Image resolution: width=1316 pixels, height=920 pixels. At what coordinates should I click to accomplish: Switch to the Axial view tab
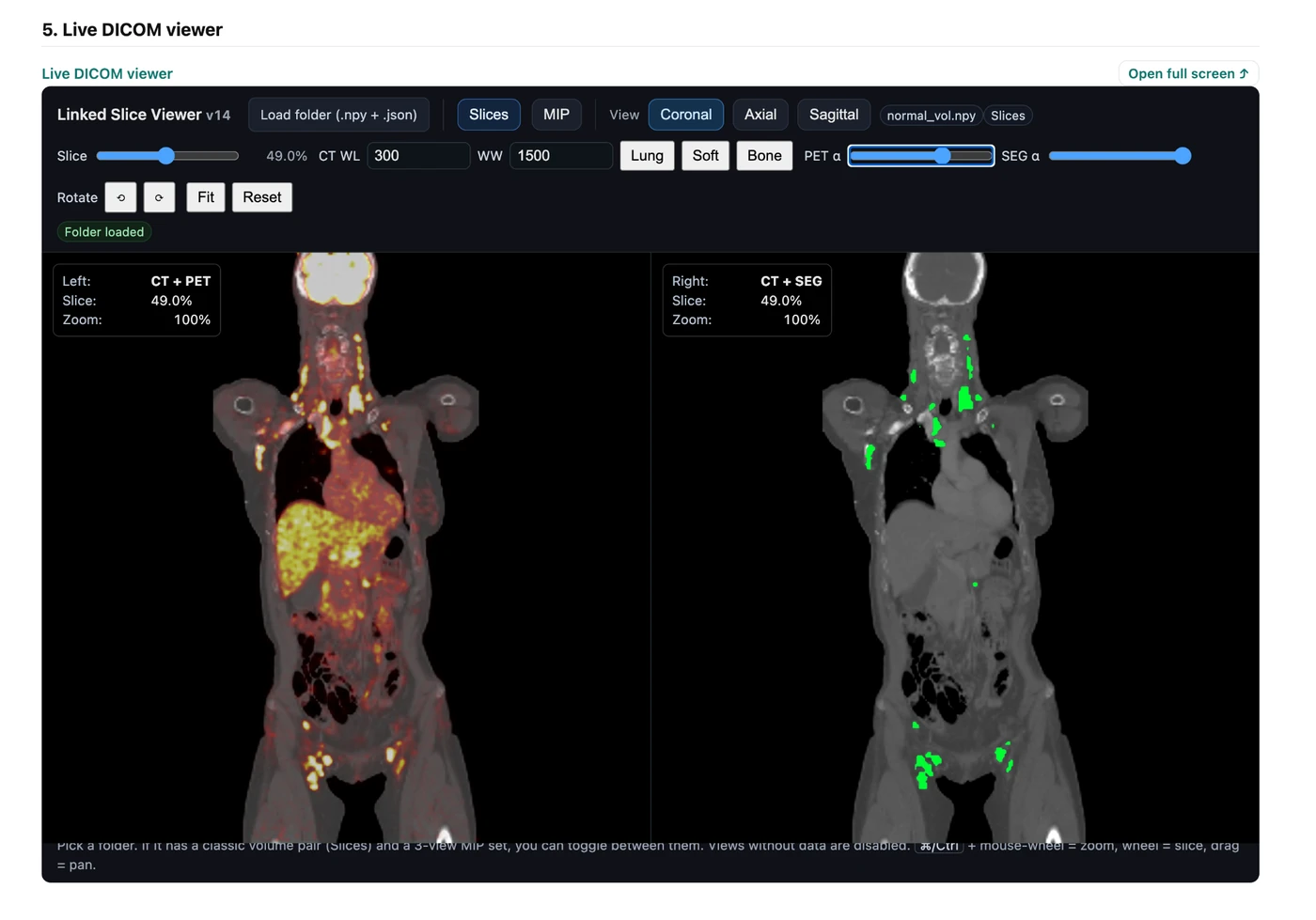coord(760,114)
